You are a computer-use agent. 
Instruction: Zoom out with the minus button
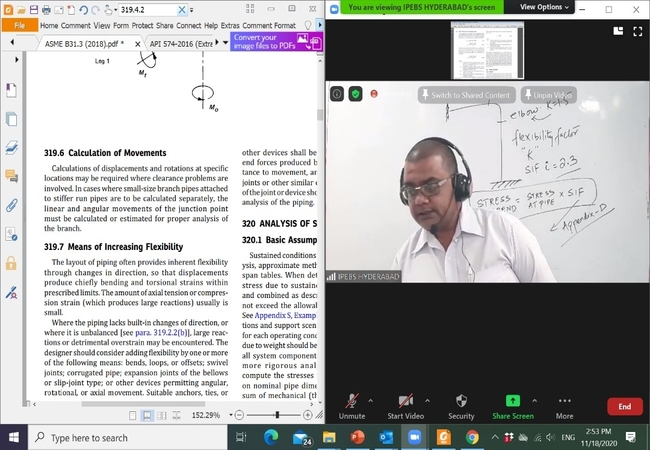click(x=239, y=415)
